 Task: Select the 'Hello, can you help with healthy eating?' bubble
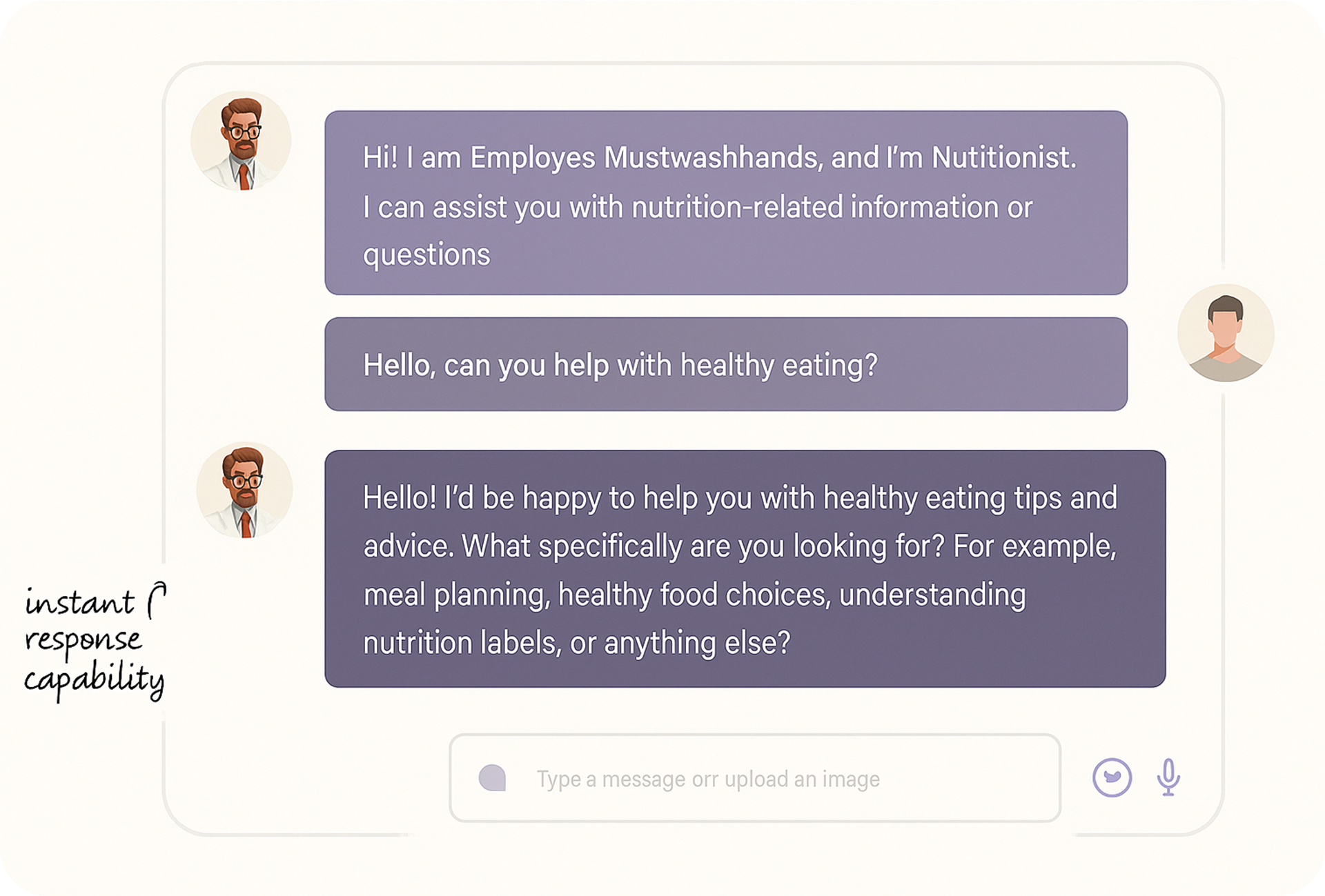(x=725, y=364)
